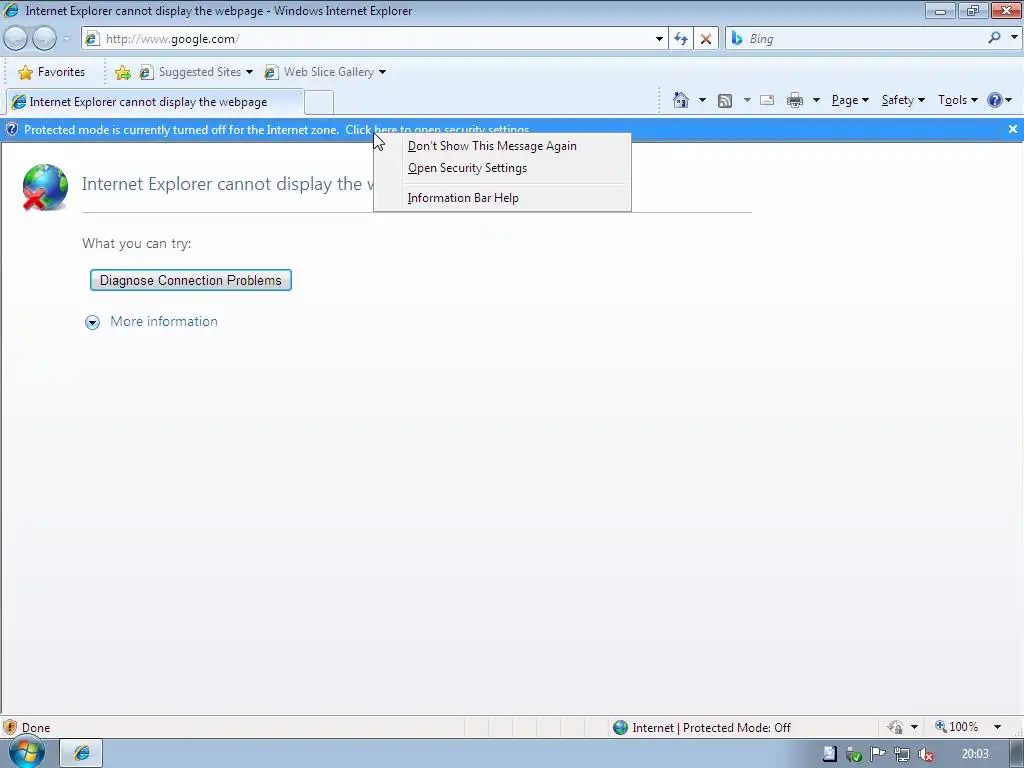This screenshot has width=1024, height=768.
Task: Click the globe error icon on page
Action: click(x=44, y=187)
